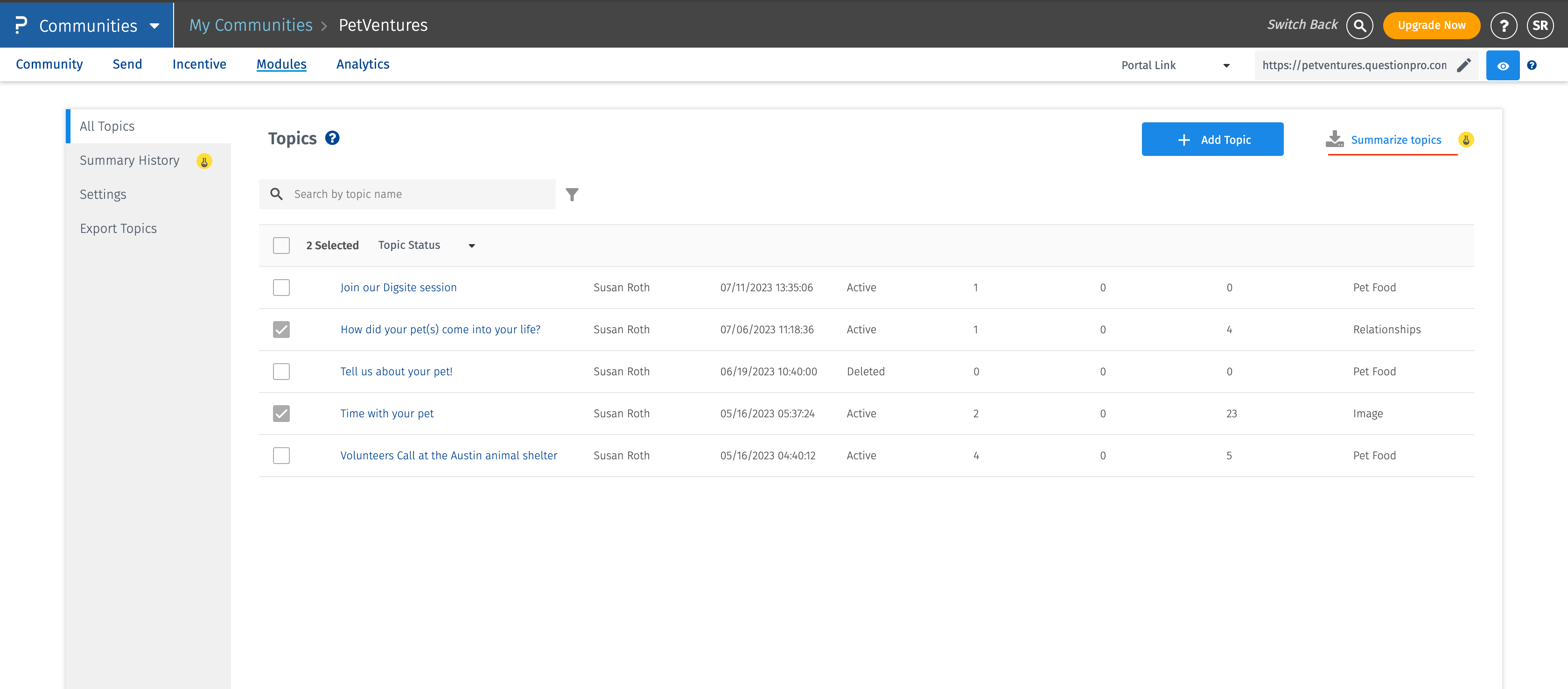Screen dimensions: 1568x689
Task: Click the Add Topic button
Action: coord(1212,140)
